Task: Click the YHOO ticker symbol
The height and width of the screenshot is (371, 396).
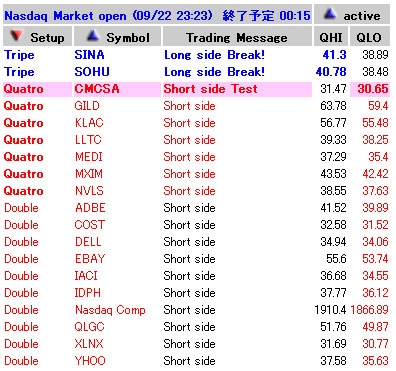Action: coord(90,361)
